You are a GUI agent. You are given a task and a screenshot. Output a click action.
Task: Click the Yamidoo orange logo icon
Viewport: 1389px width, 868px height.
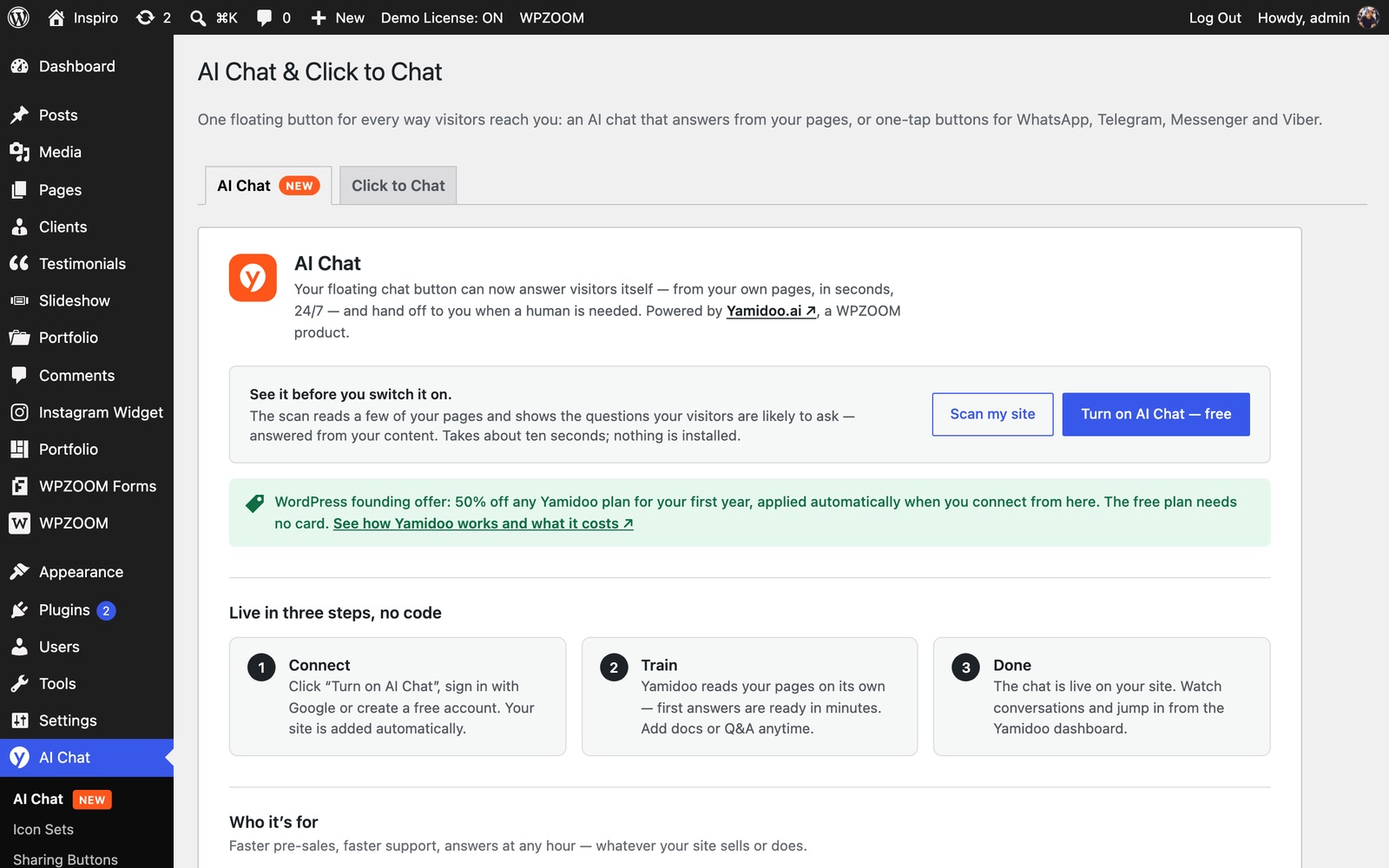pos(253,278)
